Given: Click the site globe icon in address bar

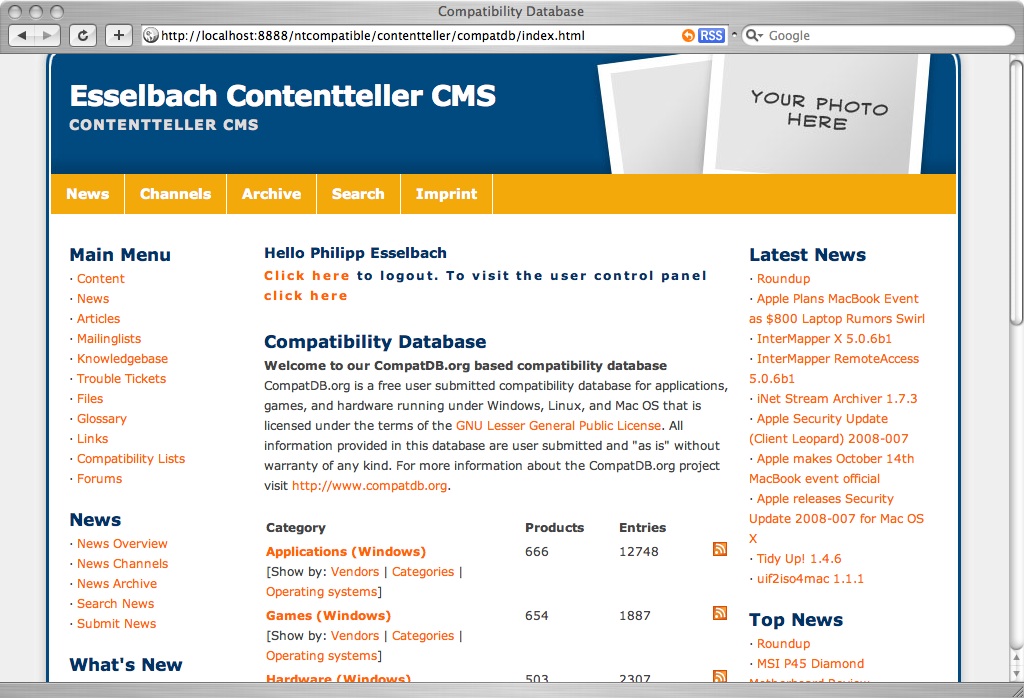Looking at the screenshot, I should pos(151,35).
